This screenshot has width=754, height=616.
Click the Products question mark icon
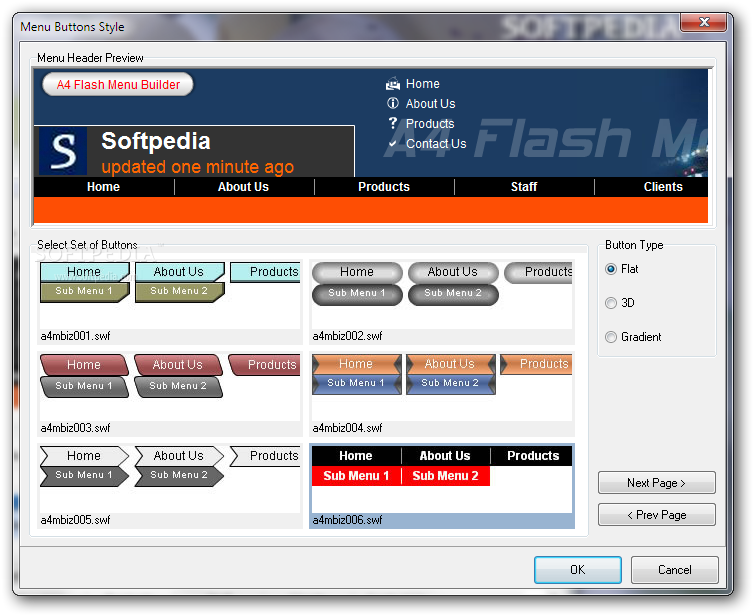tap(393, 123)
